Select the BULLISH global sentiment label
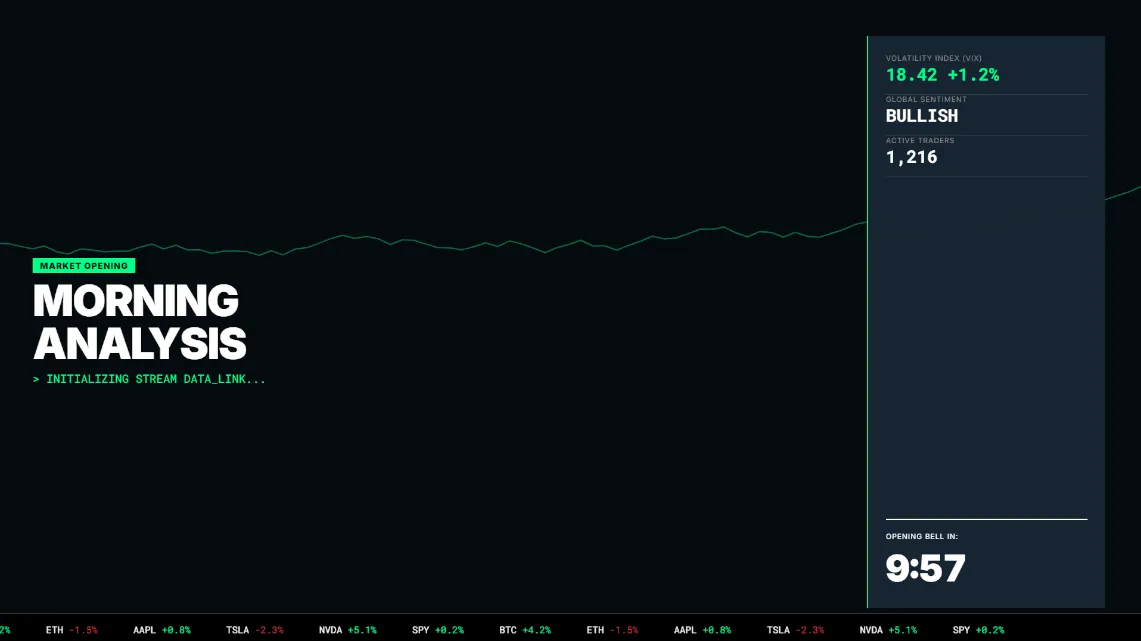Image resolution: width=1141 pixels, height=641 pixels. tap(922, 116)
